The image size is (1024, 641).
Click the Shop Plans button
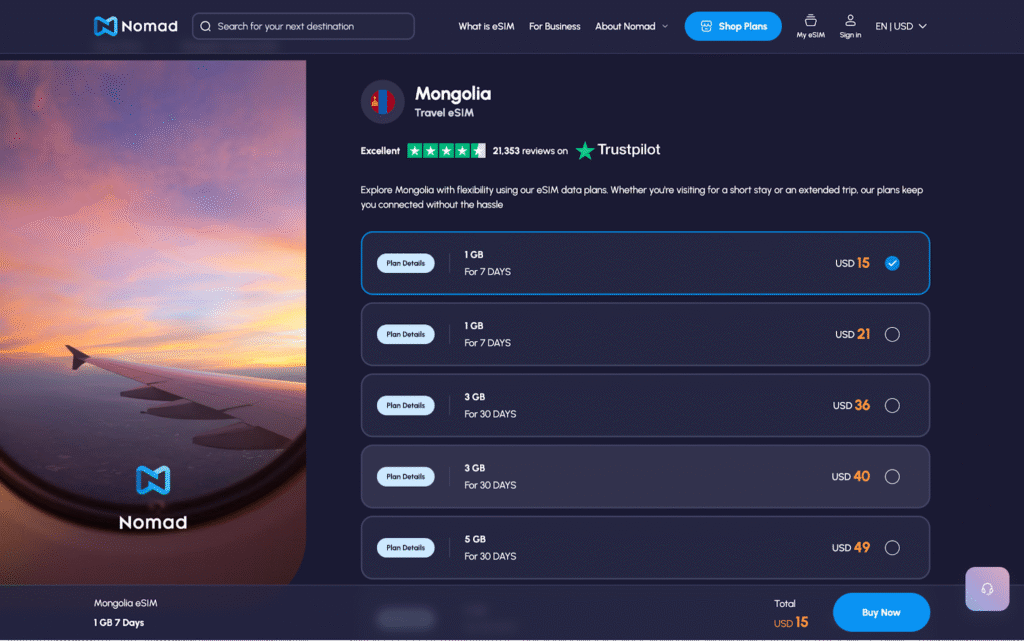733,26
